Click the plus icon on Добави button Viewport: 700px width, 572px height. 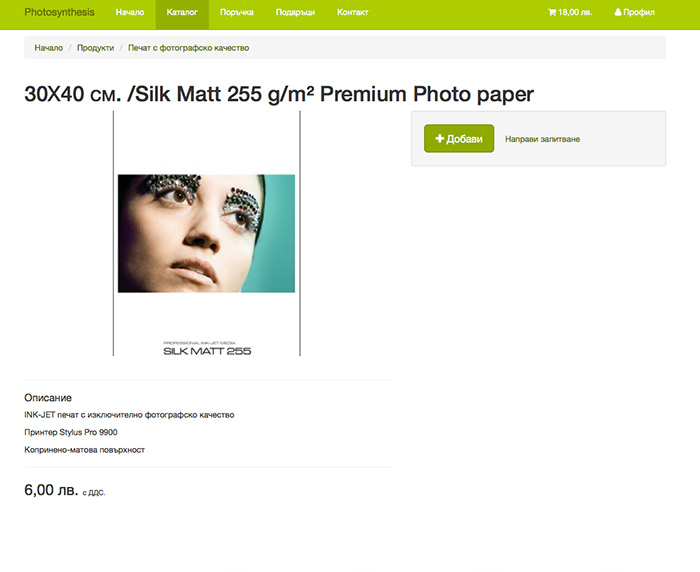coord(439,139)
